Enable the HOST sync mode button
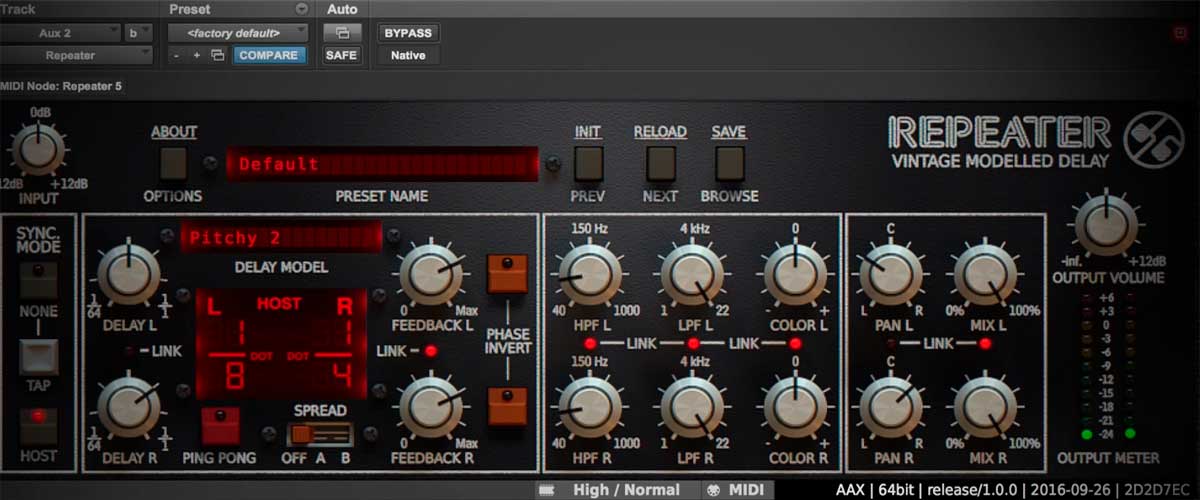 pyautogui.click(x=38, y=426)
